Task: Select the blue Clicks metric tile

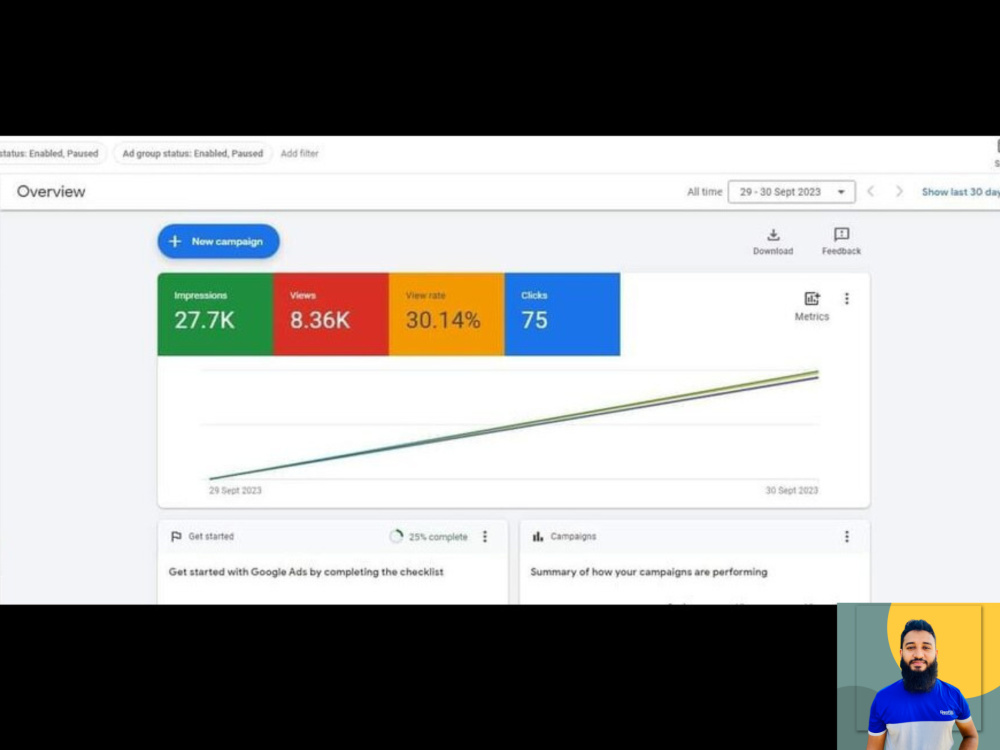Action: pos(562,314)
